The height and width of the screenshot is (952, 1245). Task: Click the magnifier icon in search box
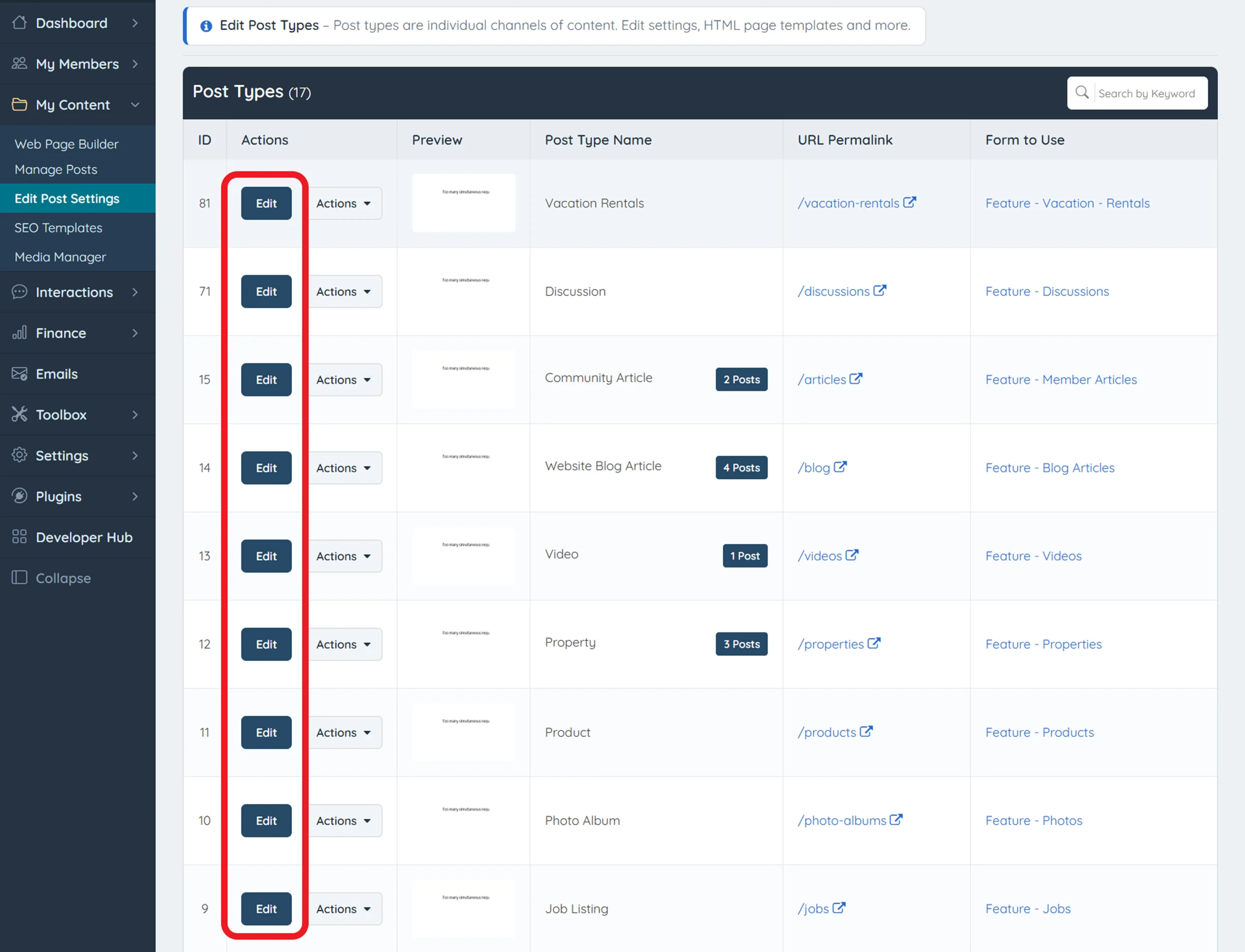[x=1081, y=92]
